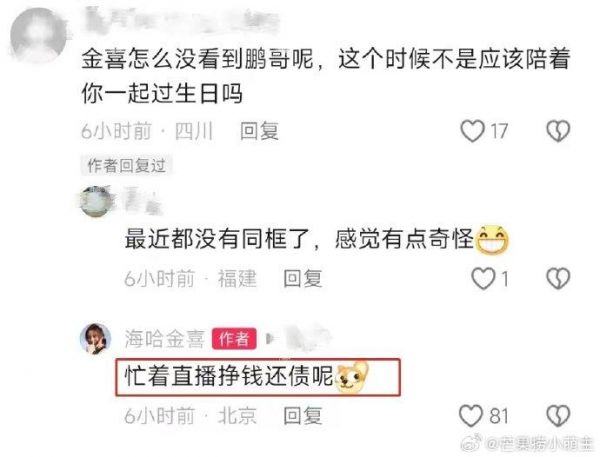Tap the red 作者 badge
This screenshot has width=600, height=457.
pyautogui.click(x=234, y=339)
